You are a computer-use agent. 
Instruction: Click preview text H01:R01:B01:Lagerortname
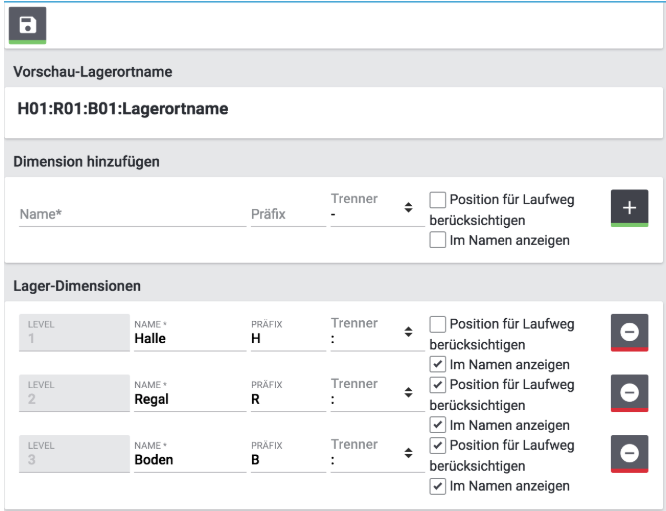[123, 109]
